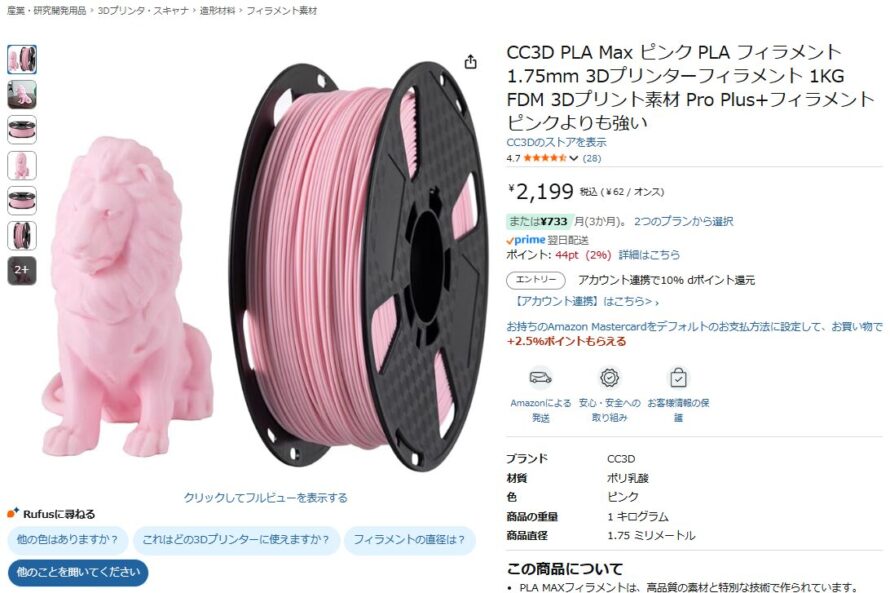Open フィラメント素材 breadcrumb category
The height and width of the screenshot is (593, 890).
click(x=282, y=11)
